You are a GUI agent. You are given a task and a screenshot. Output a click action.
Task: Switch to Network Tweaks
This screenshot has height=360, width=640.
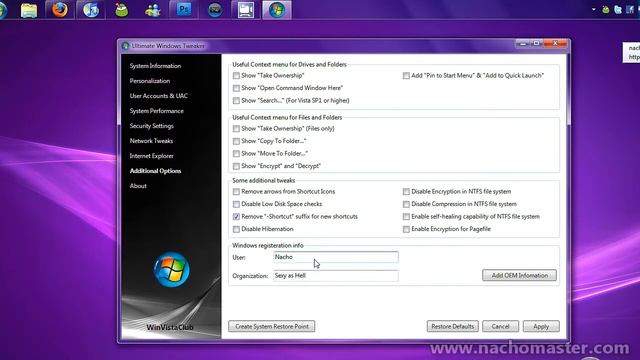pyautogui.click(x=151, y=141)
